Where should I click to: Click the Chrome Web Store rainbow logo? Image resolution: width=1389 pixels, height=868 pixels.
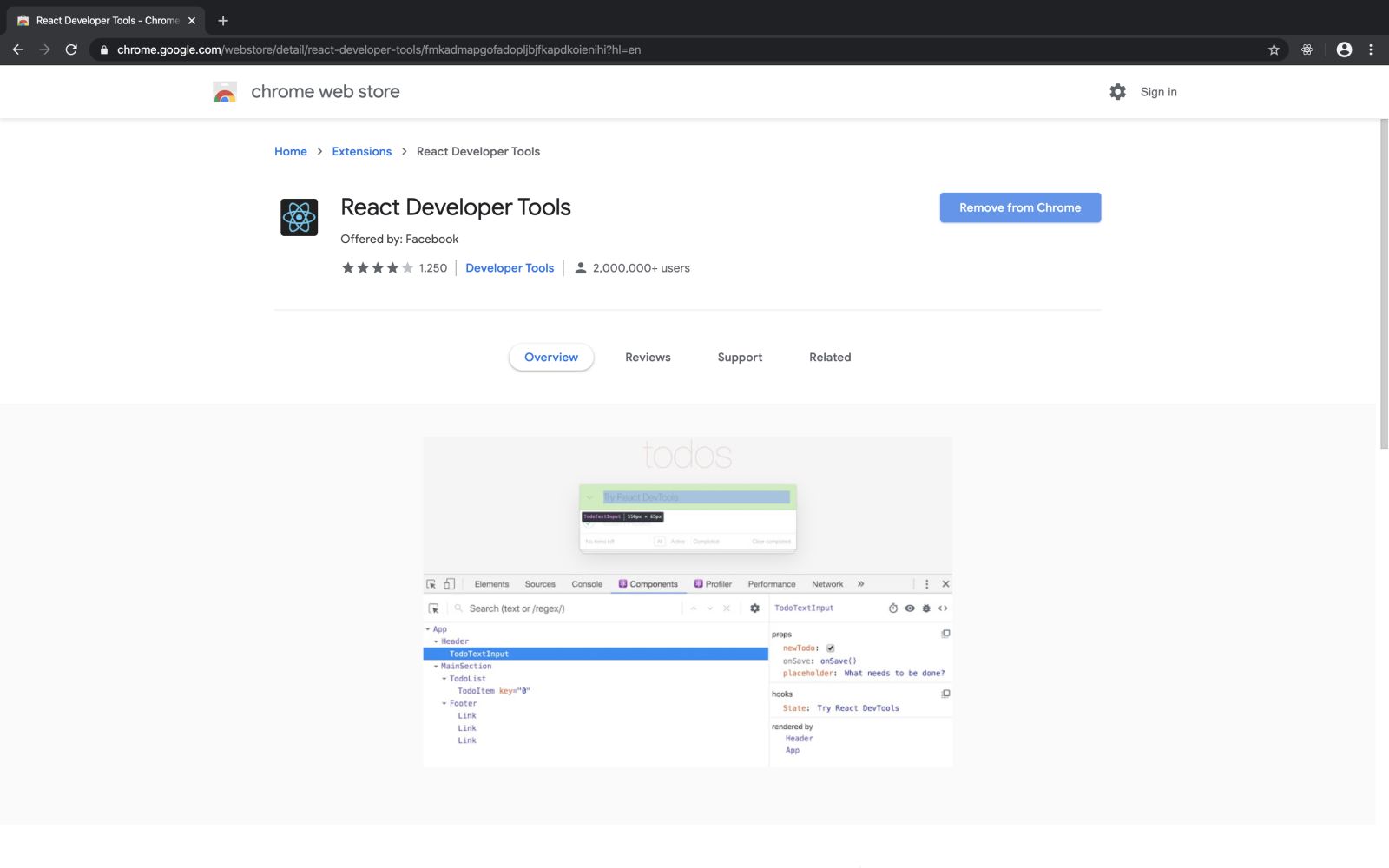(225, 92)
